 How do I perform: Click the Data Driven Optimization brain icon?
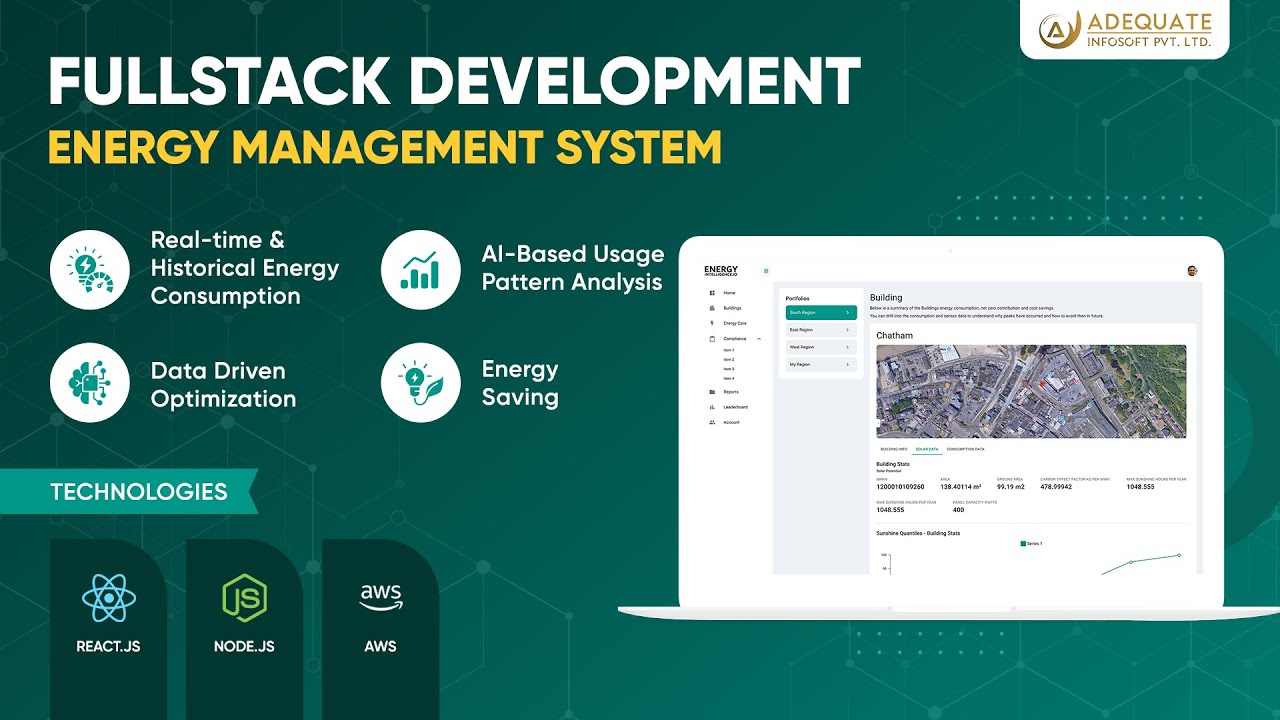click(x=90, y=382)
